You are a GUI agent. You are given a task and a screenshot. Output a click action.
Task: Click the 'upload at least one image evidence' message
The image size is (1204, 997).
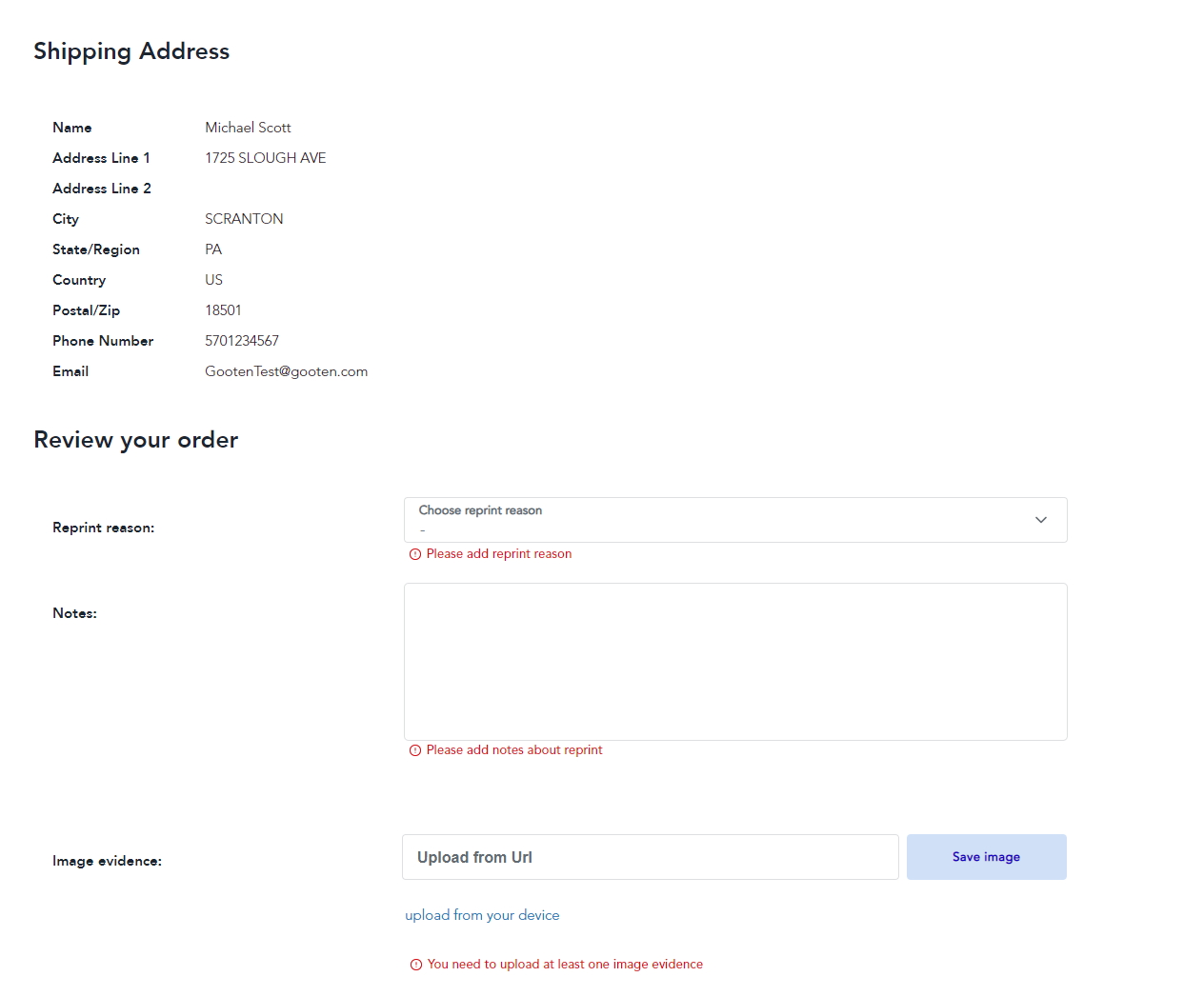565,965
